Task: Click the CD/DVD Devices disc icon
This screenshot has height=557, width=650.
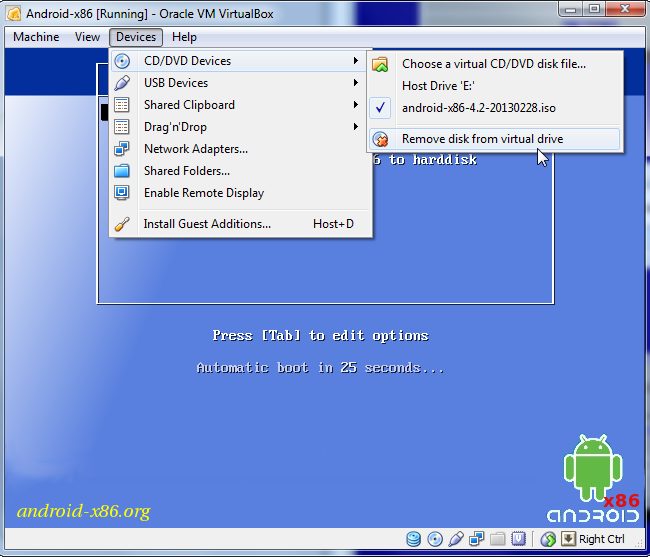Action: click(122, 61)
